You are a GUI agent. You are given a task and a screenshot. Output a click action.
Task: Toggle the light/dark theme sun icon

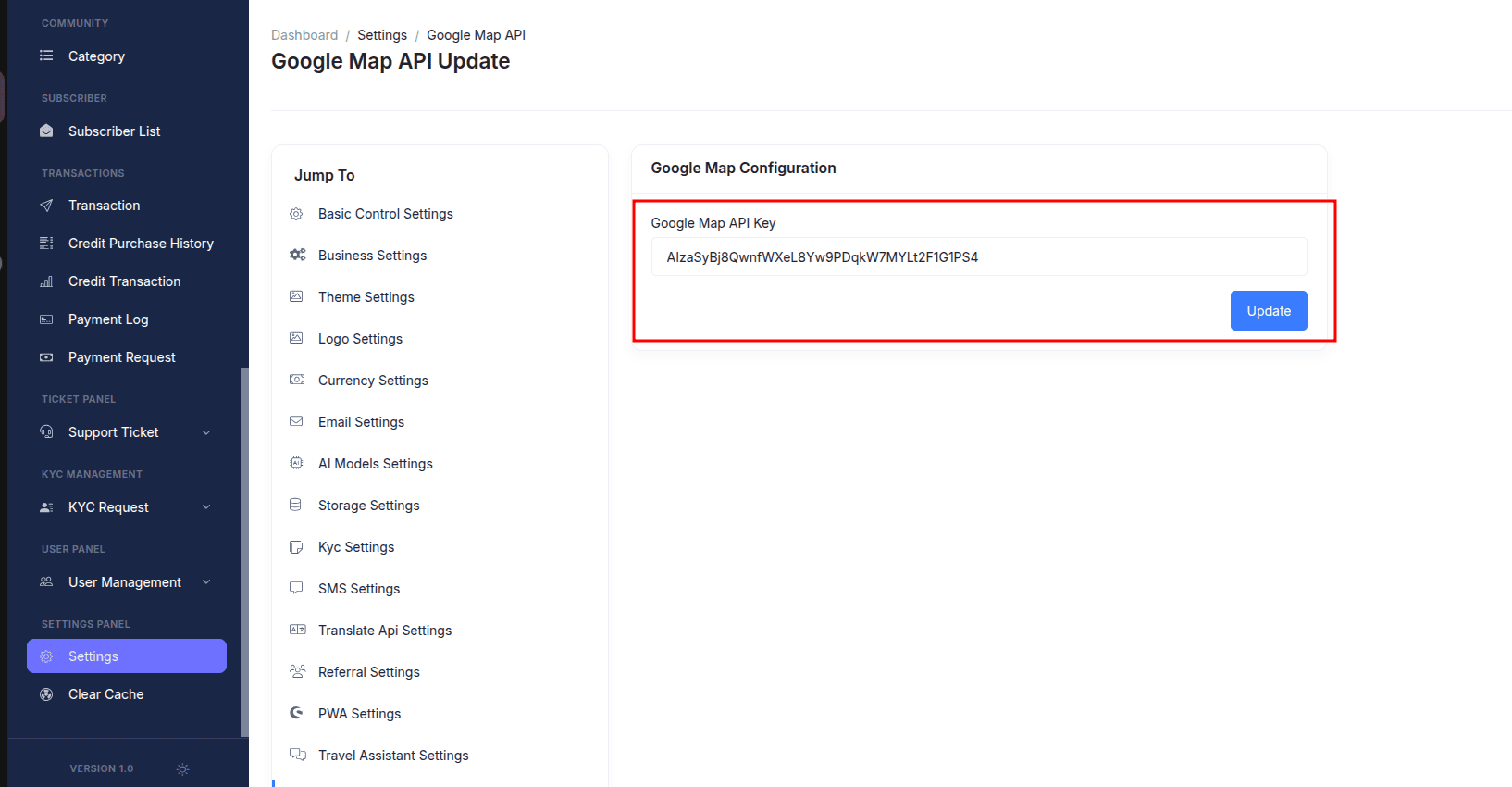[x=183, y=769]
